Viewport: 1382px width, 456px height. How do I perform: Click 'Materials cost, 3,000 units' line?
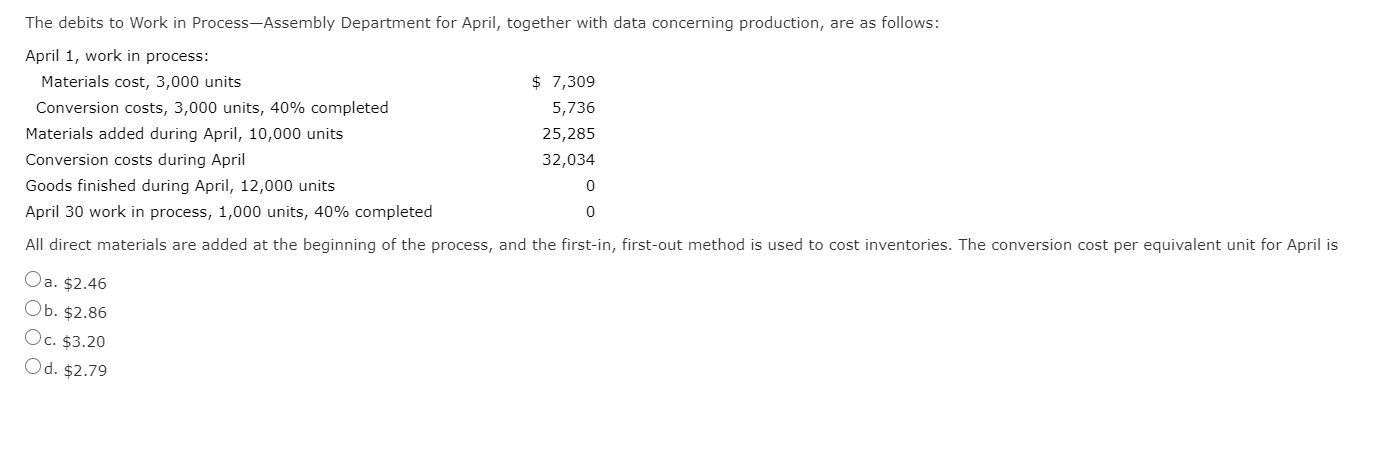point(141,82)
